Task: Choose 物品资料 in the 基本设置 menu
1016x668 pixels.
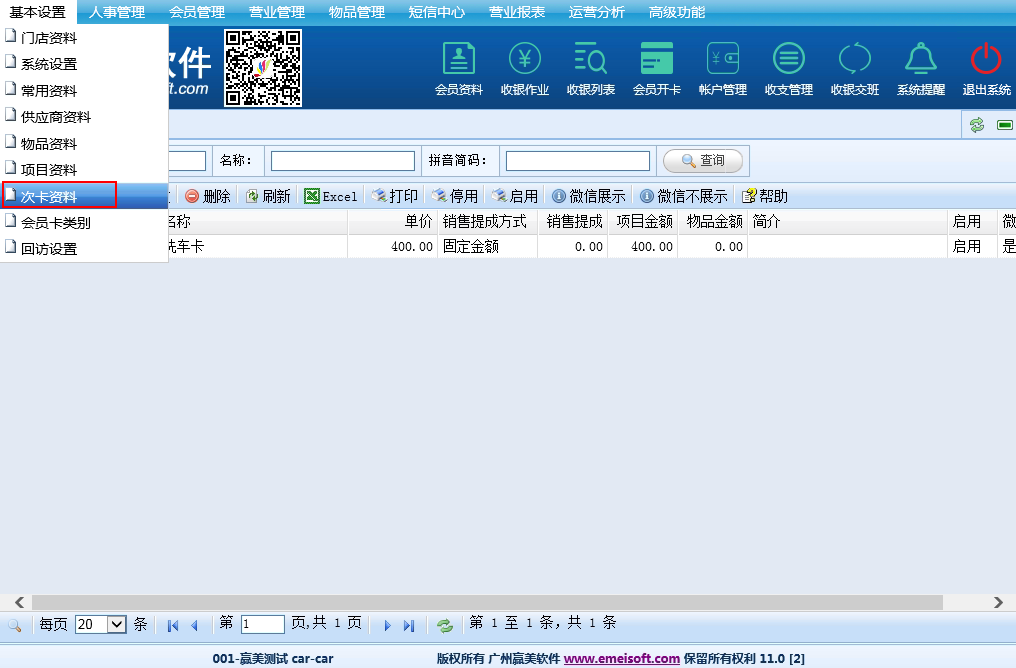Action: 48,144
